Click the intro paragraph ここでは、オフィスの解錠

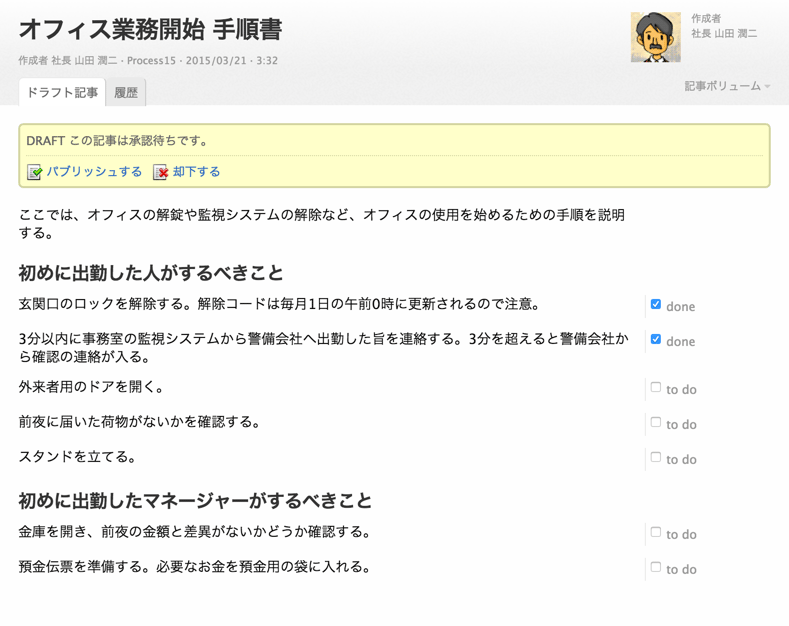click(x=322, y=224)
